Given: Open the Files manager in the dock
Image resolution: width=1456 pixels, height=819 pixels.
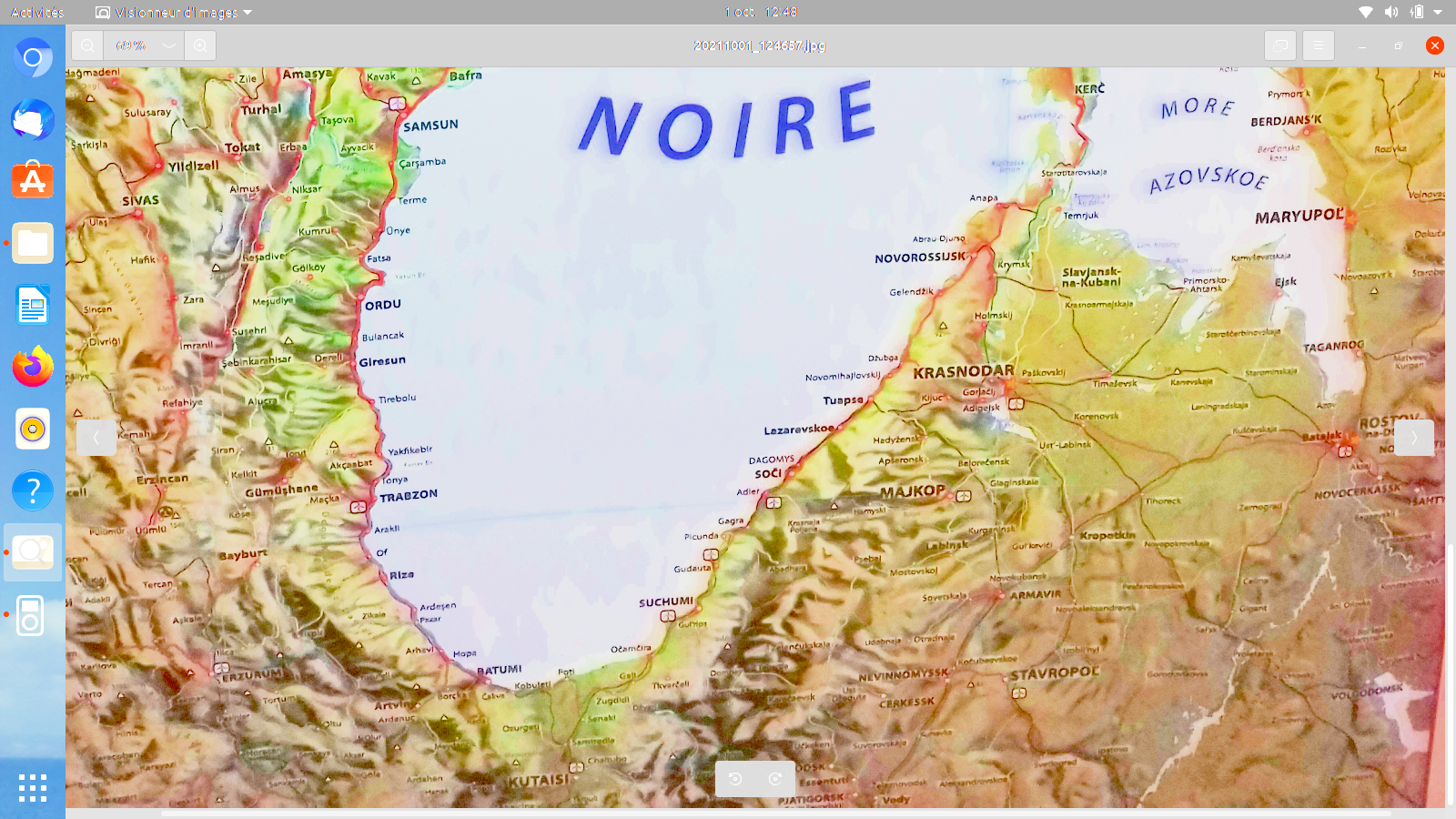Looking at the screenshot, I should click(x=33, y=244).
